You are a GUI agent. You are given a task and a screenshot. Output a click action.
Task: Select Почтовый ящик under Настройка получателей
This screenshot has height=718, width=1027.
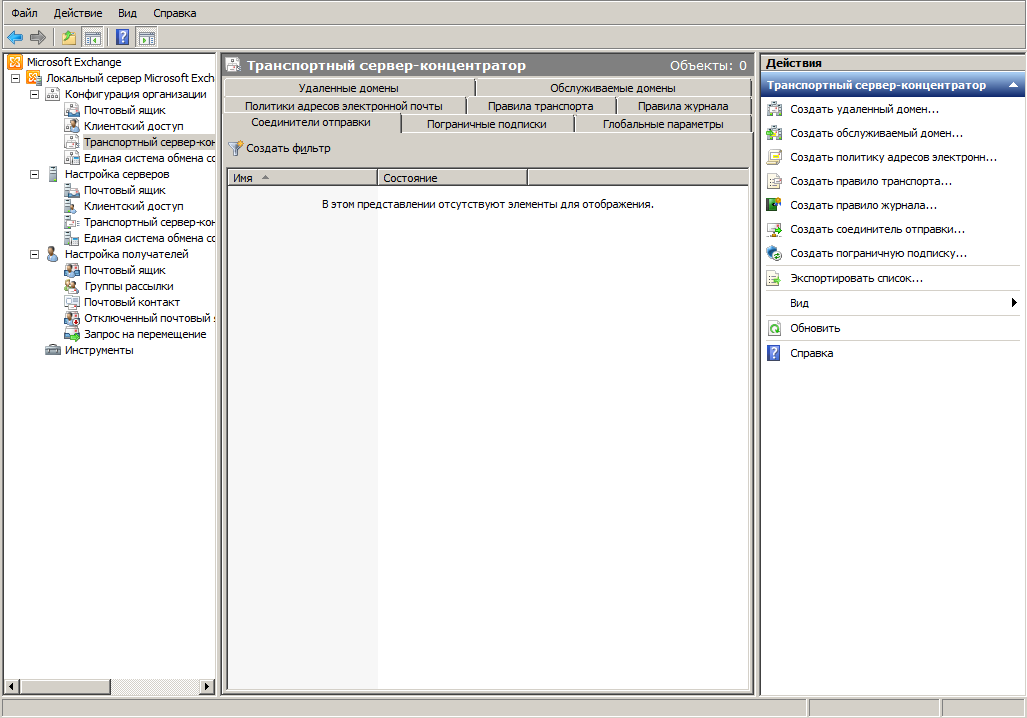[x=124, y=271]
